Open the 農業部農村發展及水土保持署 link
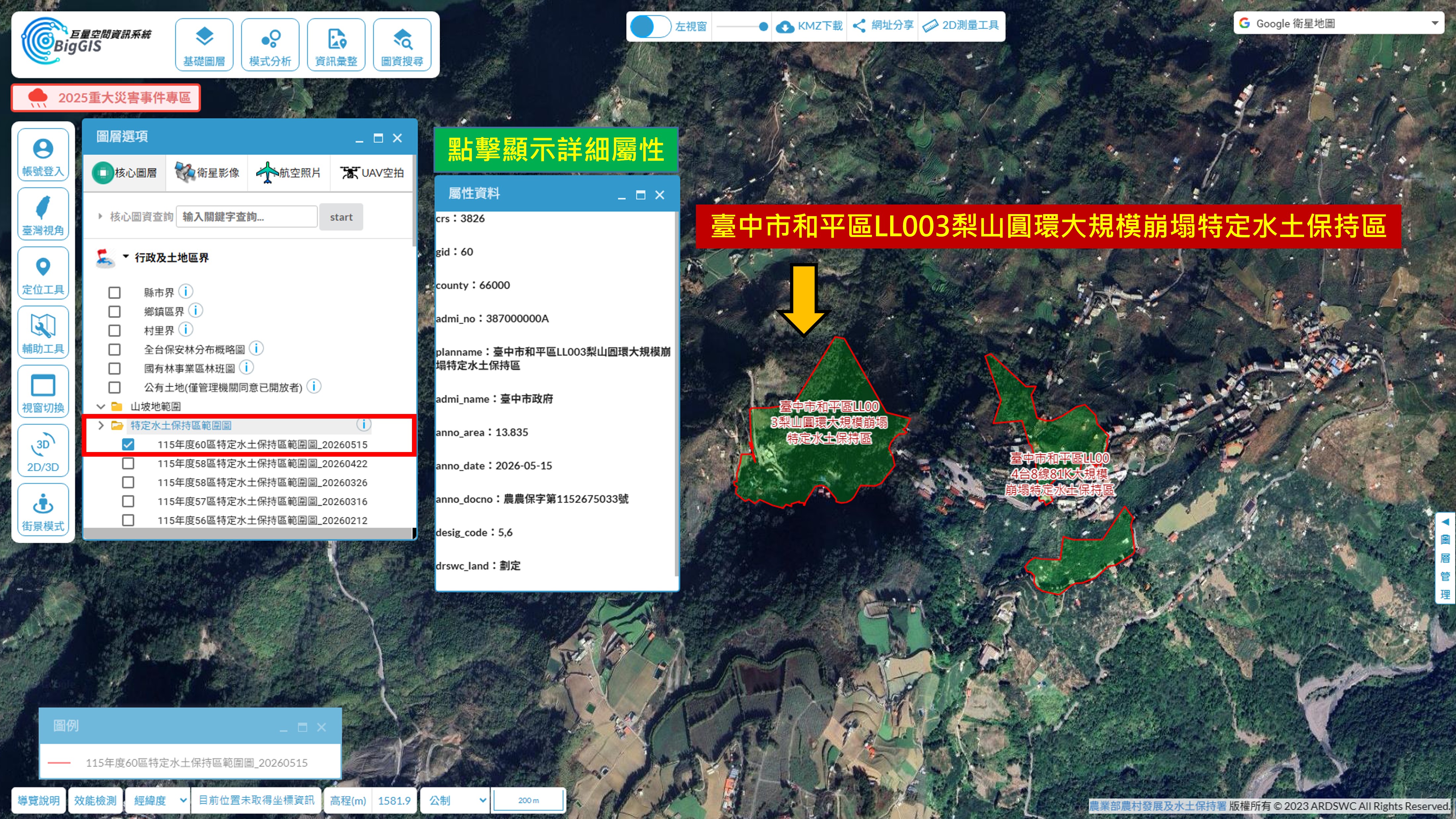 (x=1158, y=806)
